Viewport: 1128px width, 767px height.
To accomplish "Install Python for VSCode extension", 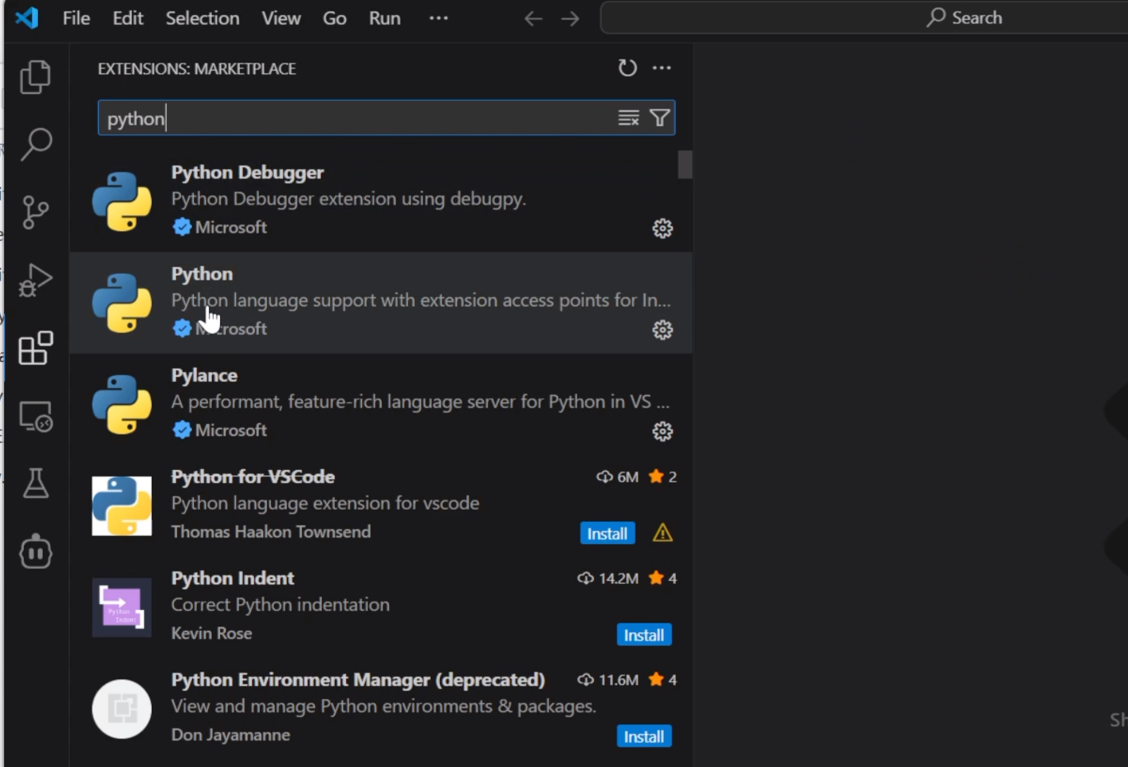I will (x=607, y=533).
